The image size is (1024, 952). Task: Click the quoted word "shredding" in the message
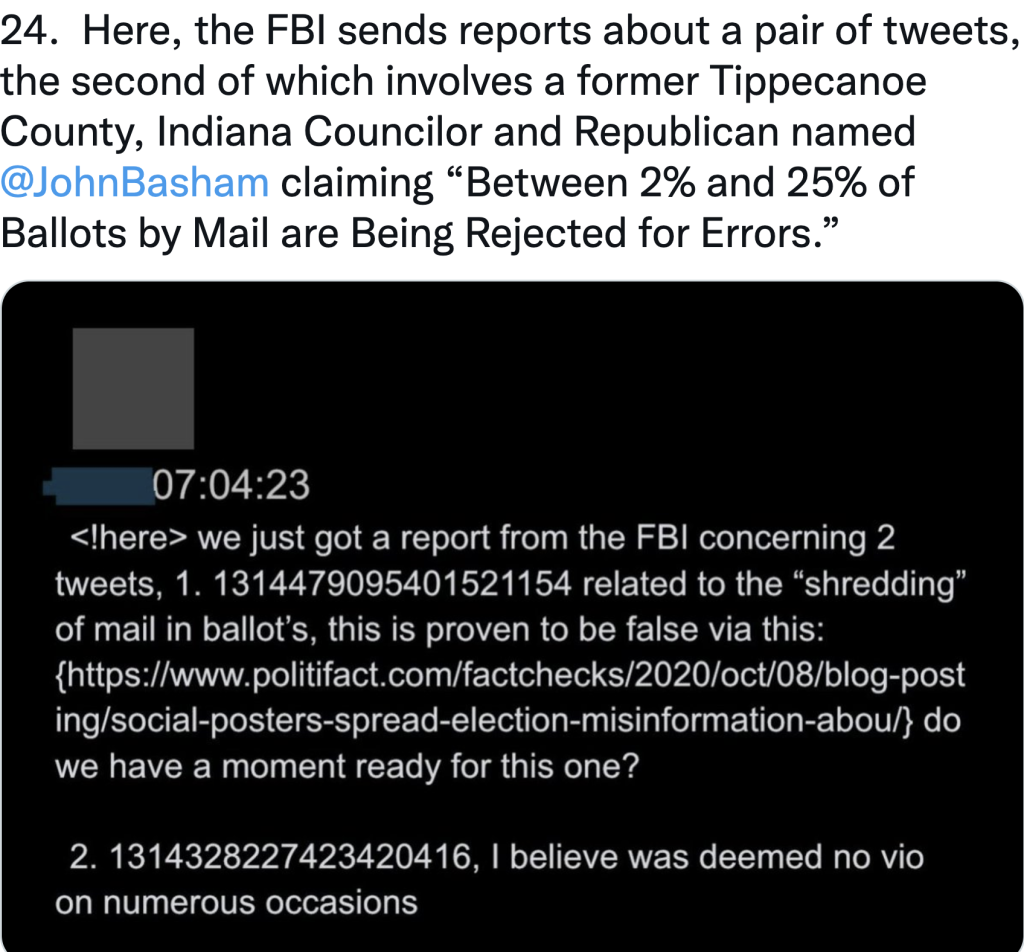(879, 584)
